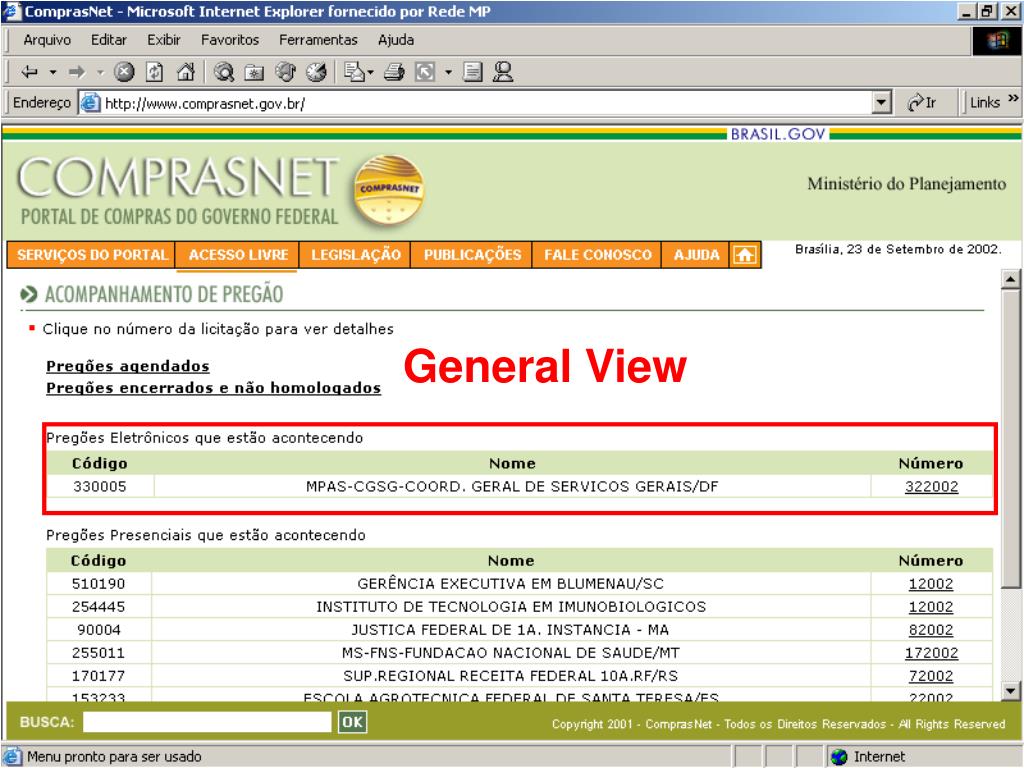Click the BRASIL.GOV link

tap(778, 134)
